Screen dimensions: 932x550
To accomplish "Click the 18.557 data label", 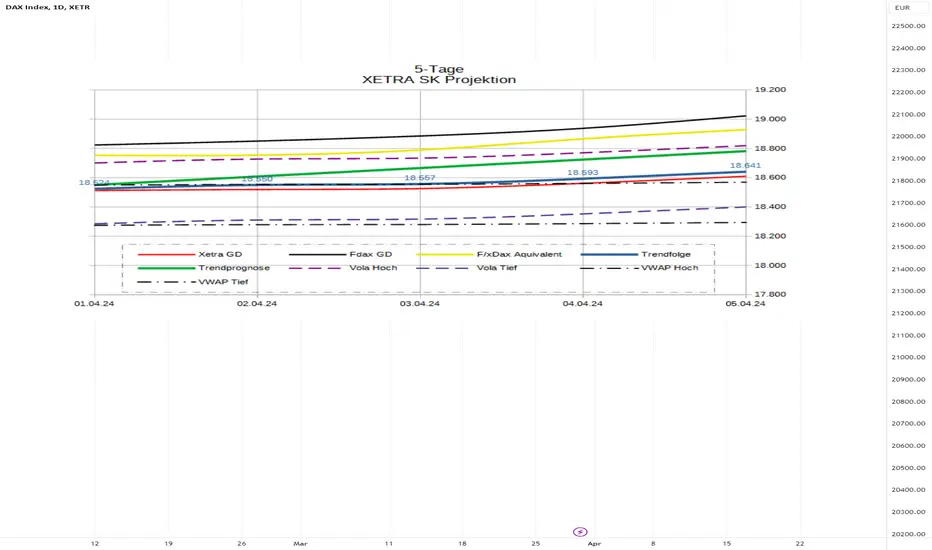I will tap(420, 178).
